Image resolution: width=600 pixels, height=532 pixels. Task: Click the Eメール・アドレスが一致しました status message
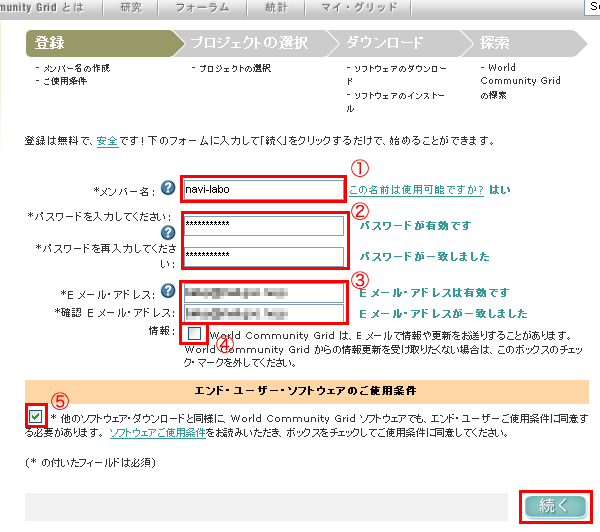pos(443,314)
